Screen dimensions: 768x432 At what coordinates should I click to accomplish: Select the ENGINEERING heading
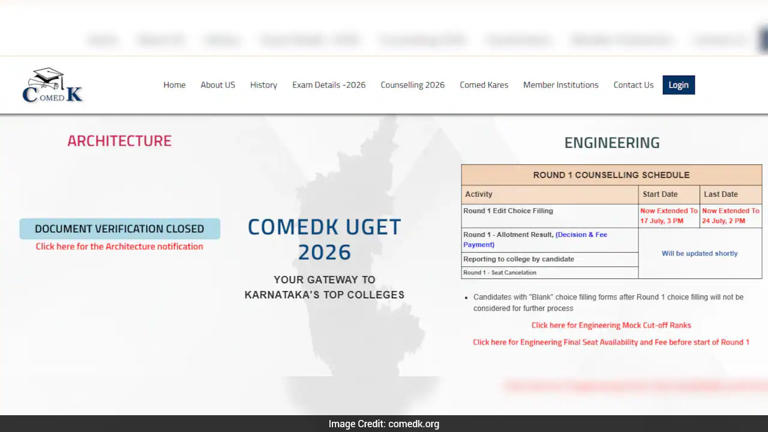tap(612, 143)
